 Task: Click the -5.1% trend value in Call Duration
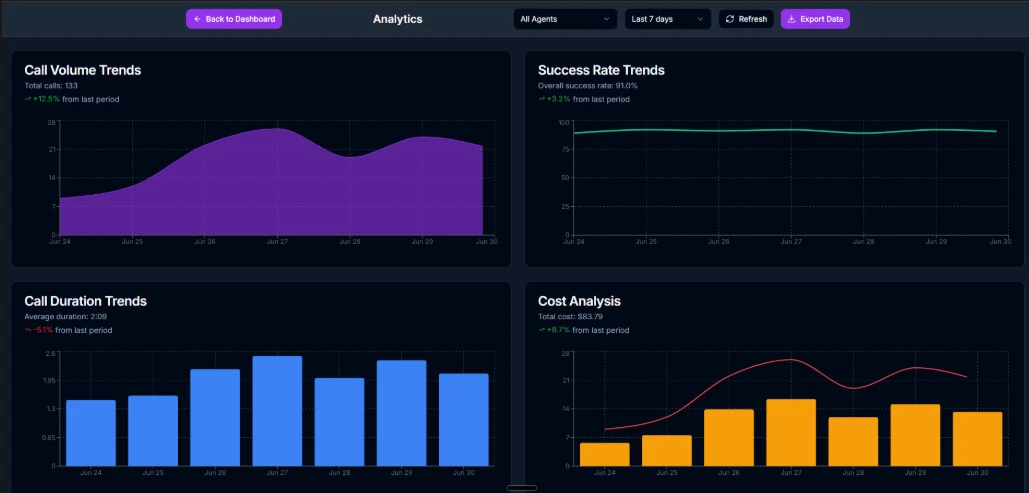pos(43,330)
